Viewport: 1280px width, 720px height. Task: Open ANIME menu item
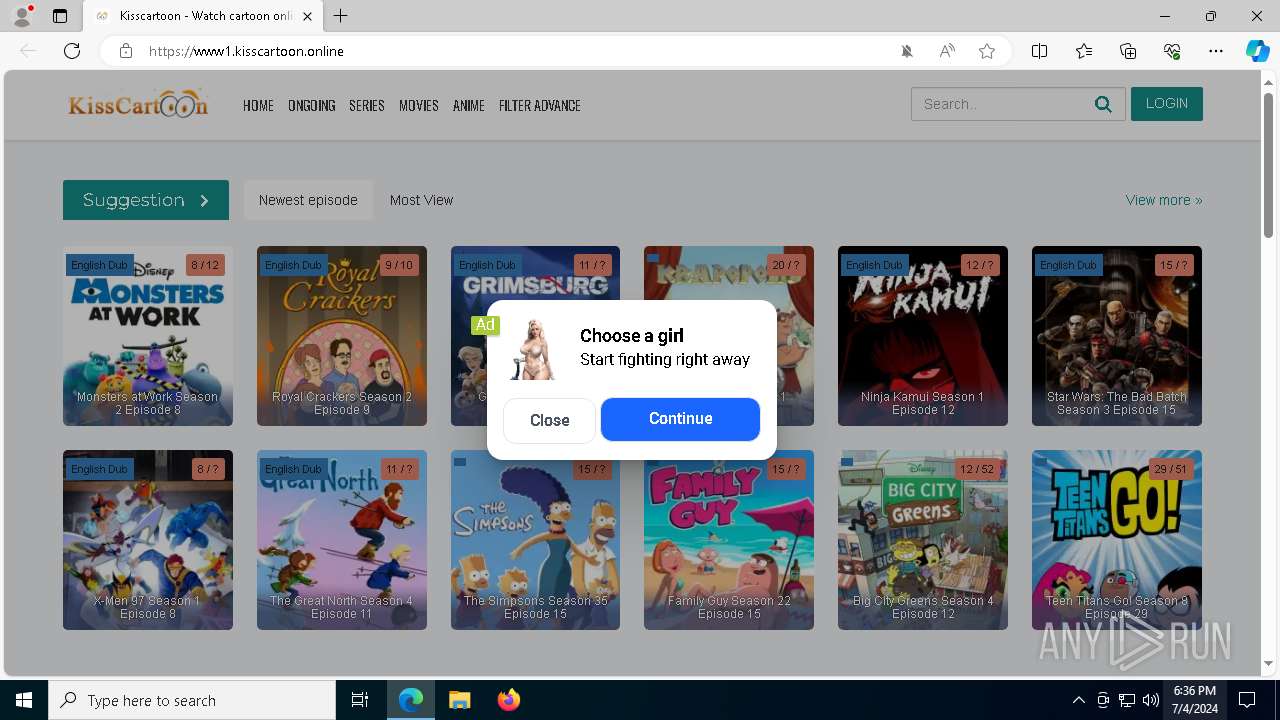469,106
